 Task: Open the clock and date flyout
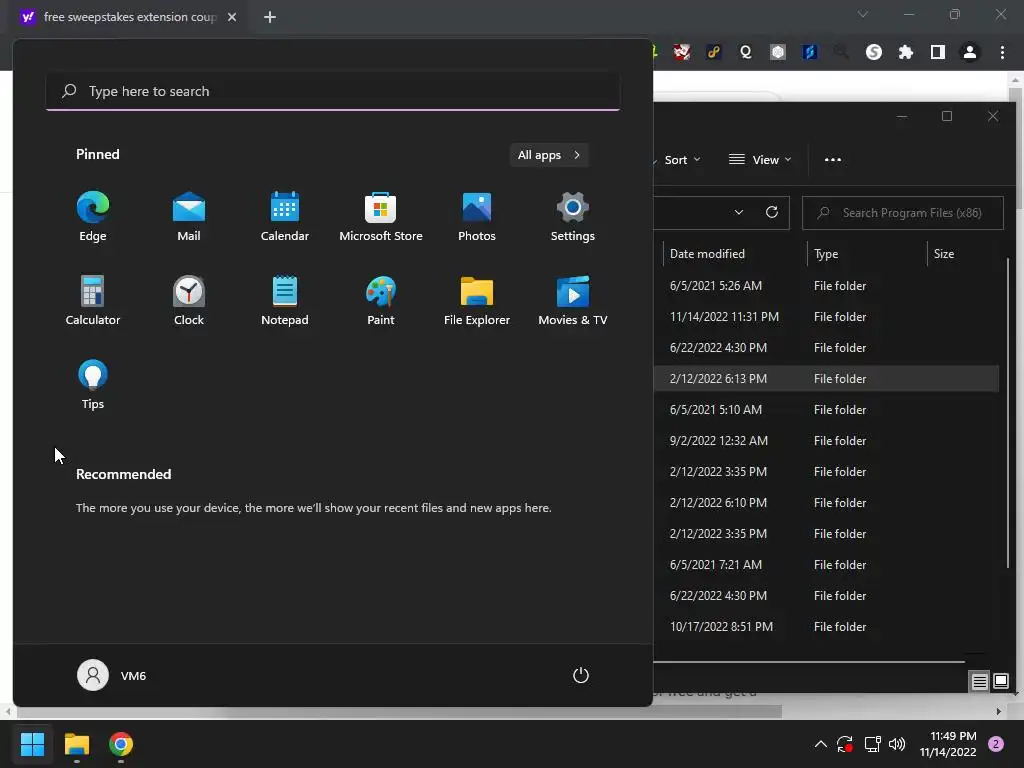click(x=948, y=744)
